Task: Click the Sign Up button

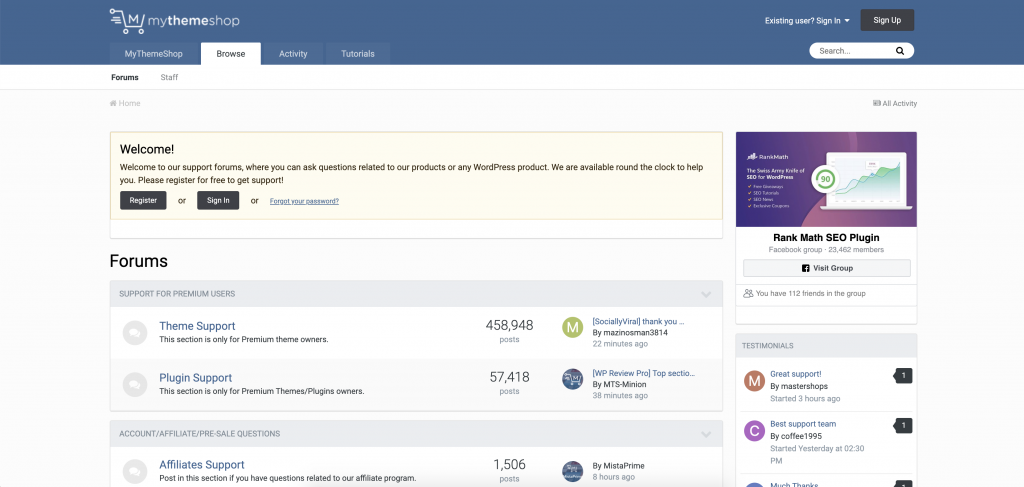Action: [x=887, y=20]
